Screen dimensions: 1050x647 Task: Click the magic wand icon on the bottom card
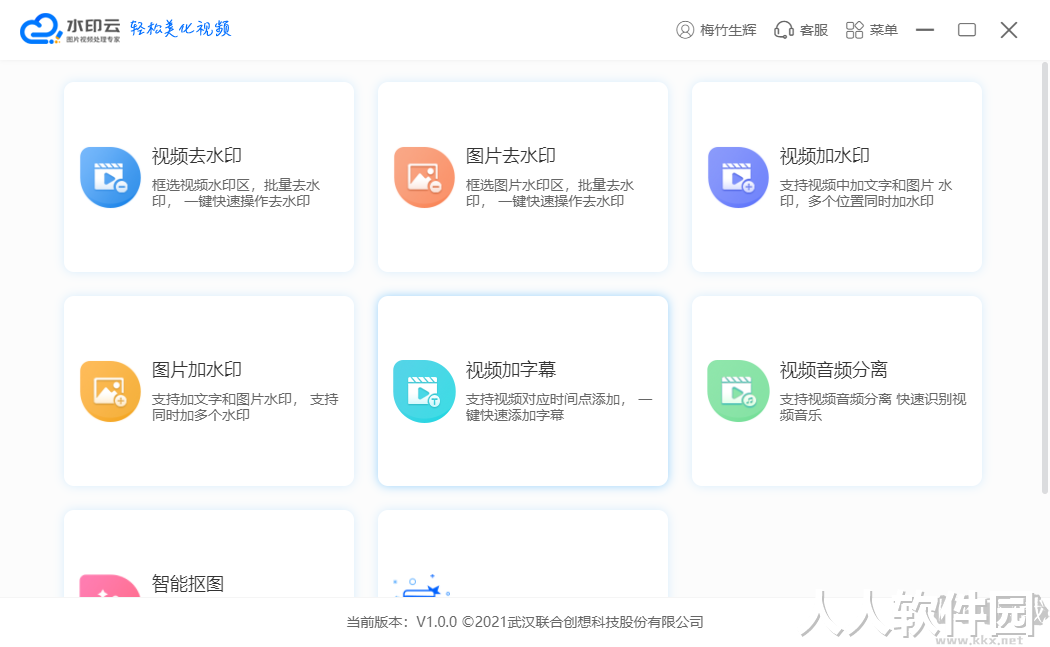(x=421, y=587)
